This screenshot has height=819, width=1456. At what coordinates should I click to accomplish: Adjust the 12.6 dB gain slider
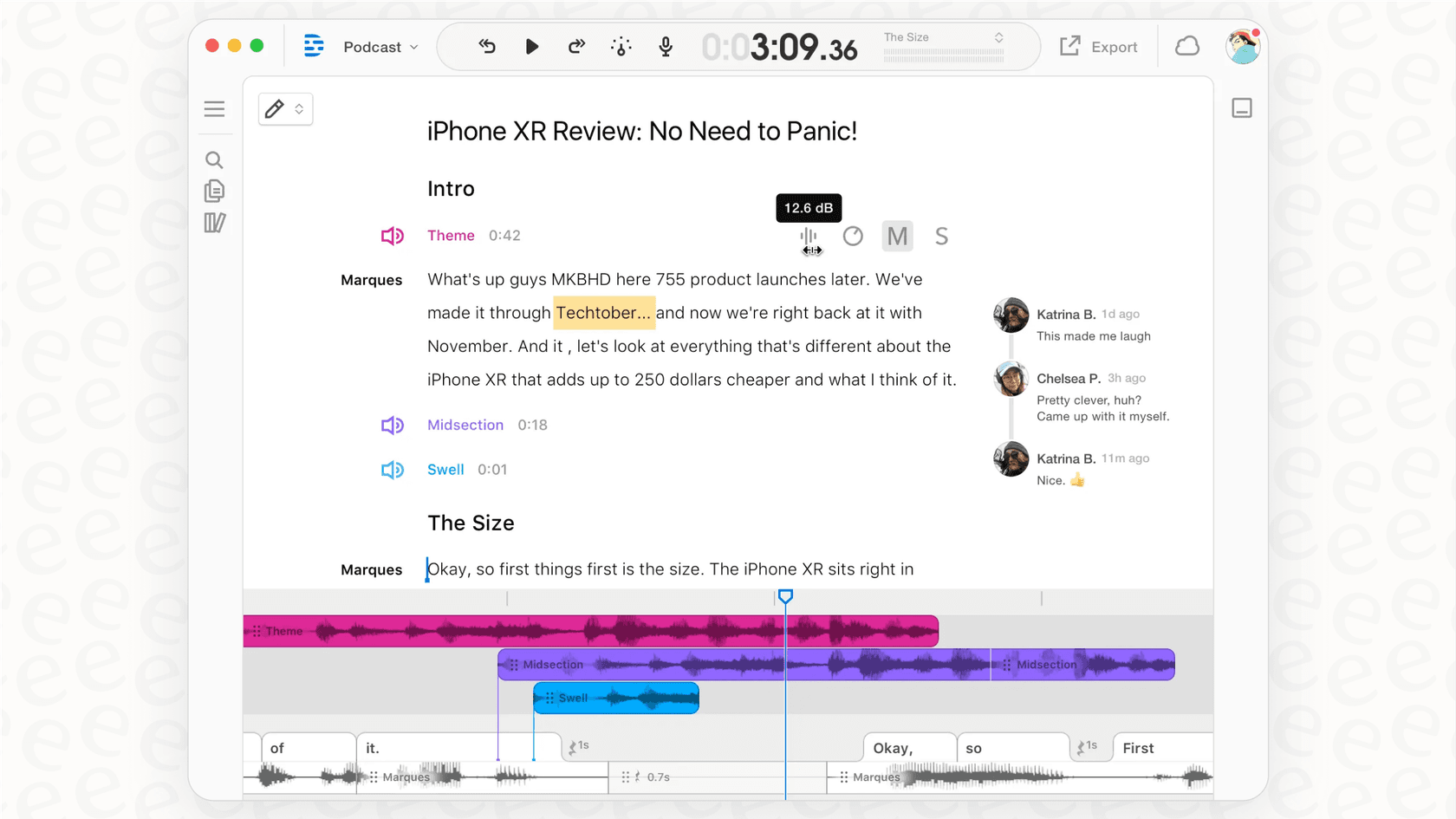click(809, 237)
